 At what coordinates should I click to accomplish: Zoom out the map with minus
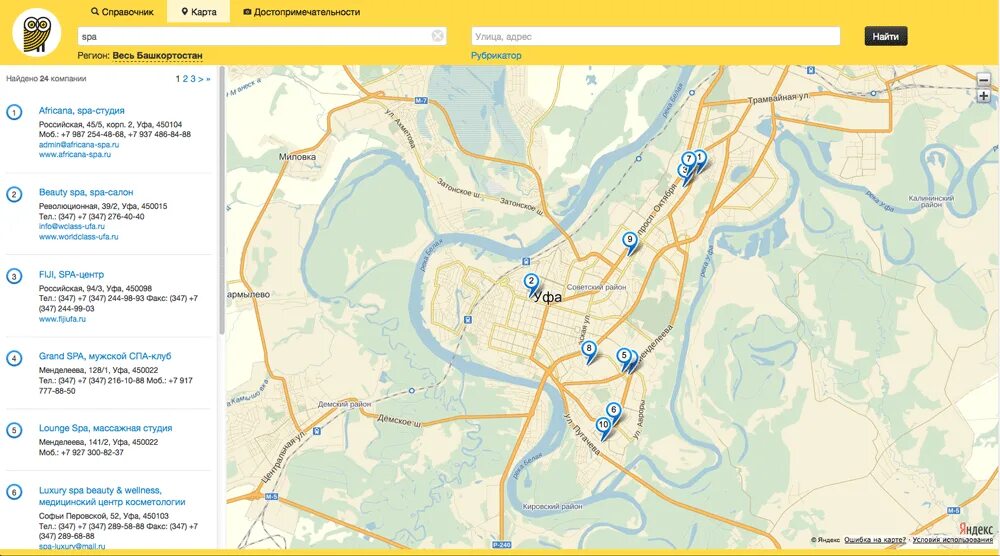[983, 80]
